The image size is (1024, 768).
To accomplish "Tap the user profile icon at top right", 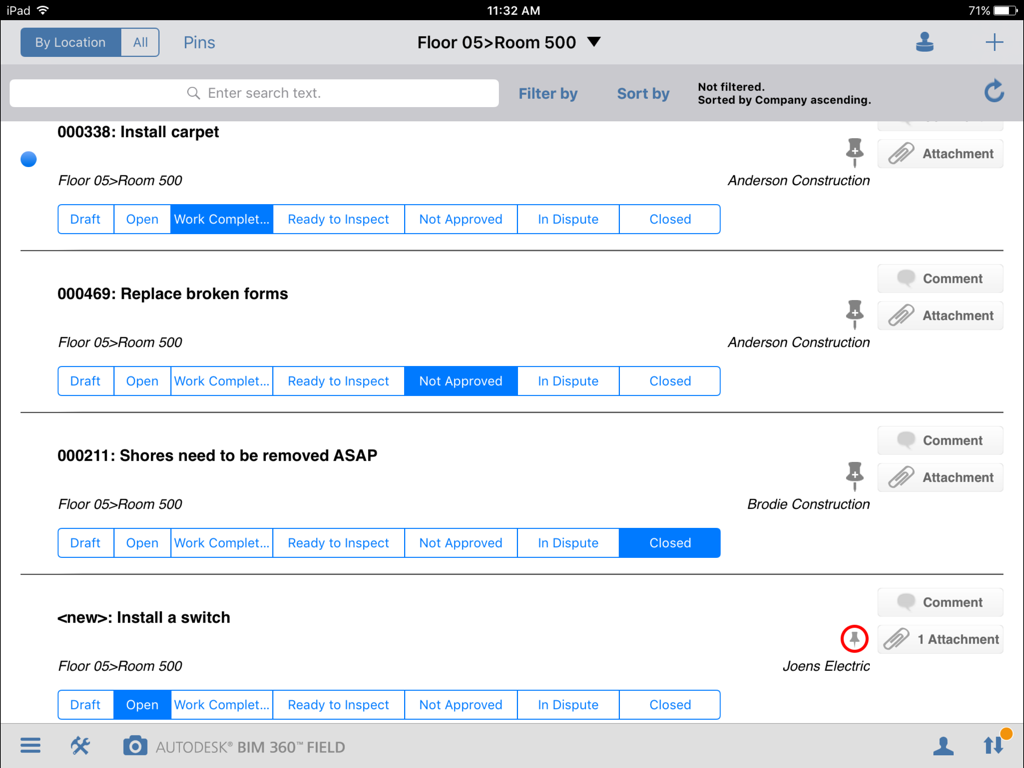I will (x=924, y=42).
